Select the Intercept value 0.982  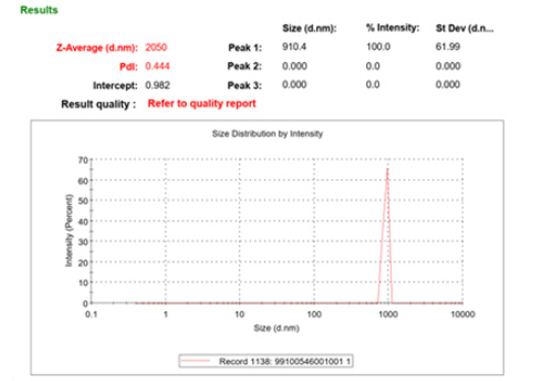pyautogui.click(x=157, y=85)
